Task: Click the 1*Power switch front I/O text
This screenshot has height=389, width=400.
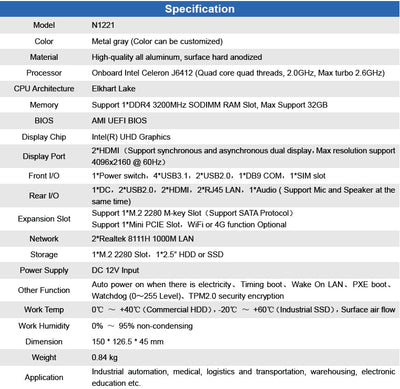Action: (209, 176)
